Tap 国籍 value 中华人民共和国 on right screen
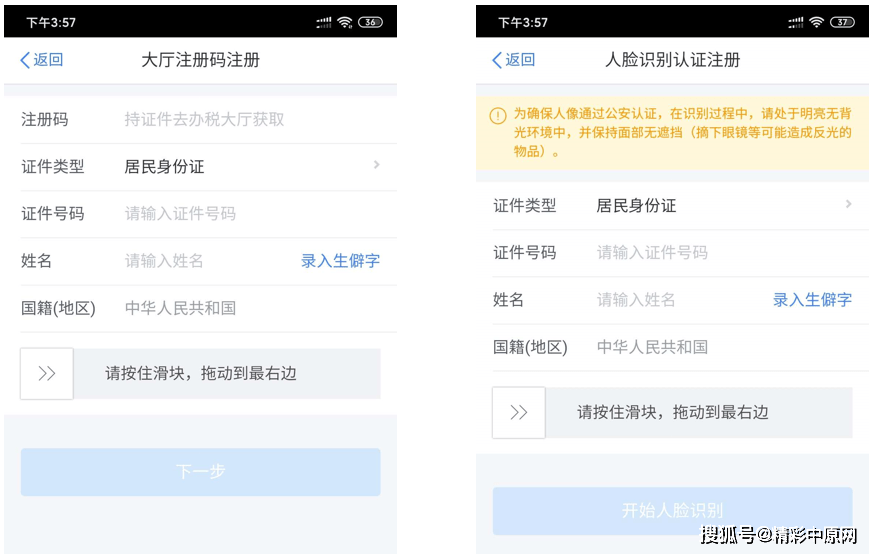This screenshot has height=554, width=876. (653, 347)
